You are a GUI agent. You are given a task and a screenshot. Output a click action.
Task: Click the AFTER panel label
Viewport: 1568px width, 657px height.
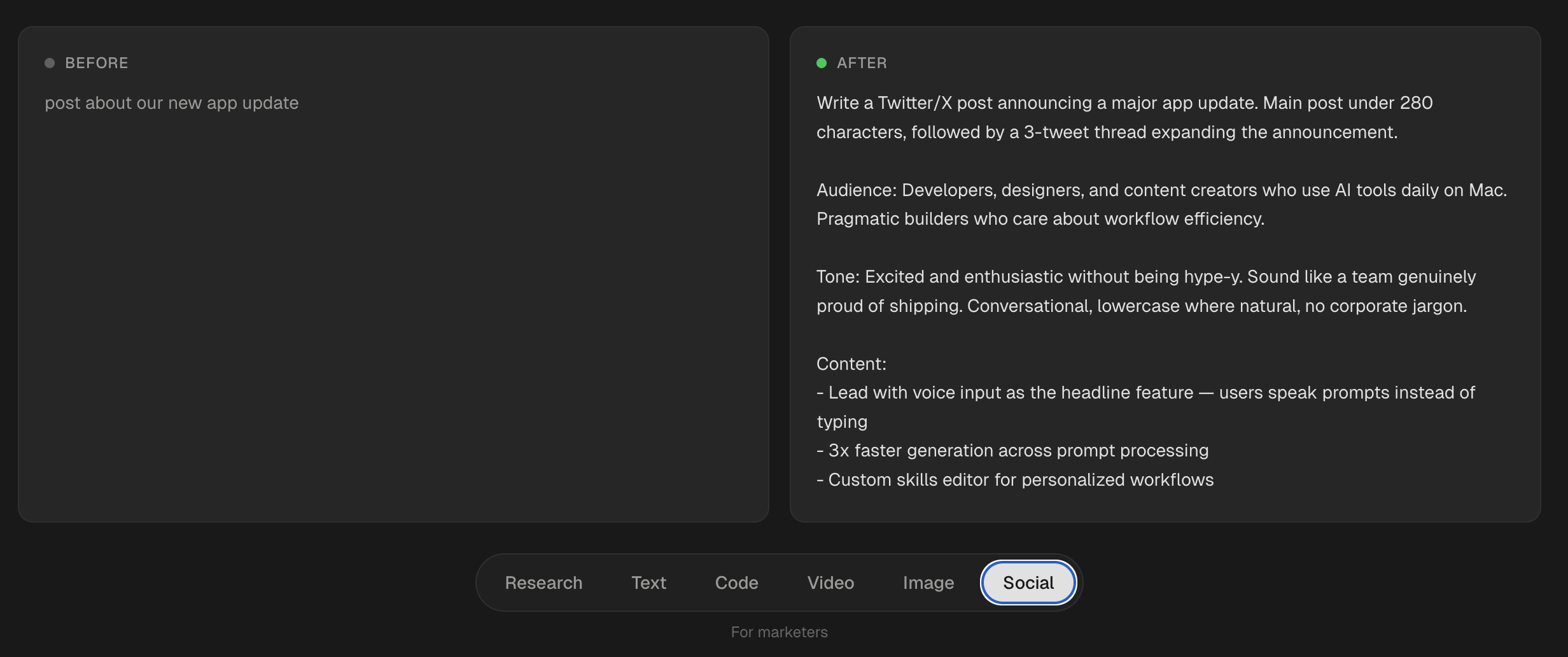pyautogui.click(x=862, y=63)
